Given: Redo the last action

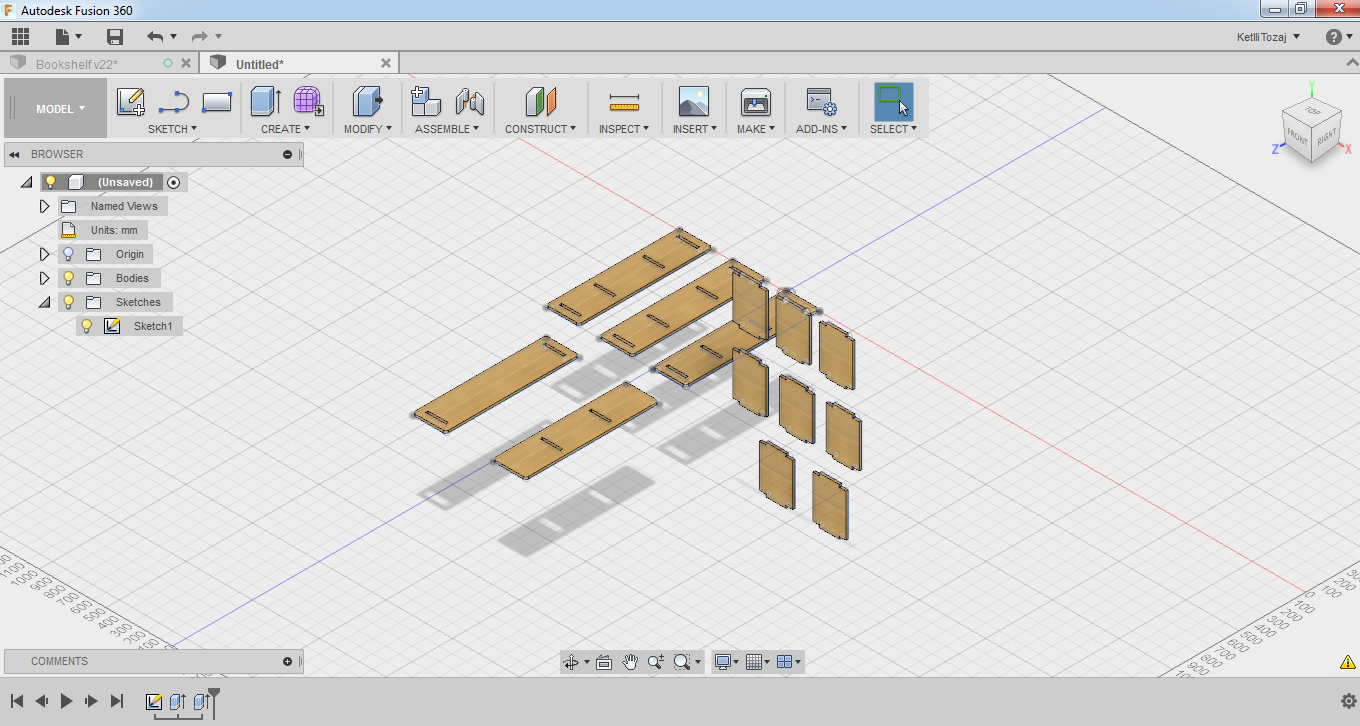Looking at the screenshot, I should (x=200, y=37).
